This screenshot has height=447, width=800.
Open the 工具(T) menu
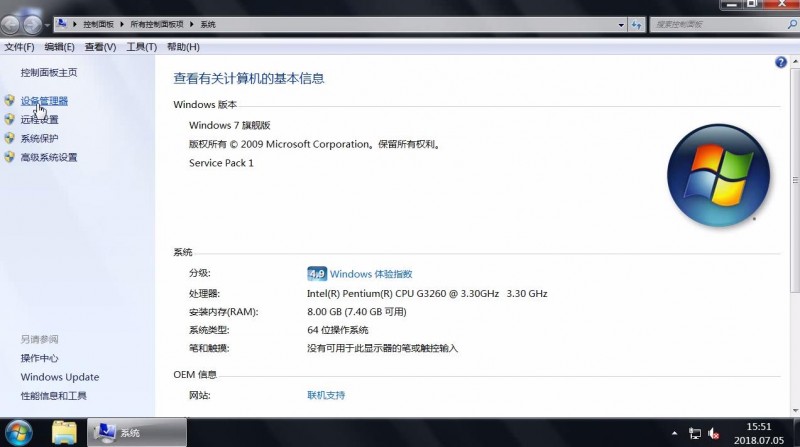(x=141, y=47)
